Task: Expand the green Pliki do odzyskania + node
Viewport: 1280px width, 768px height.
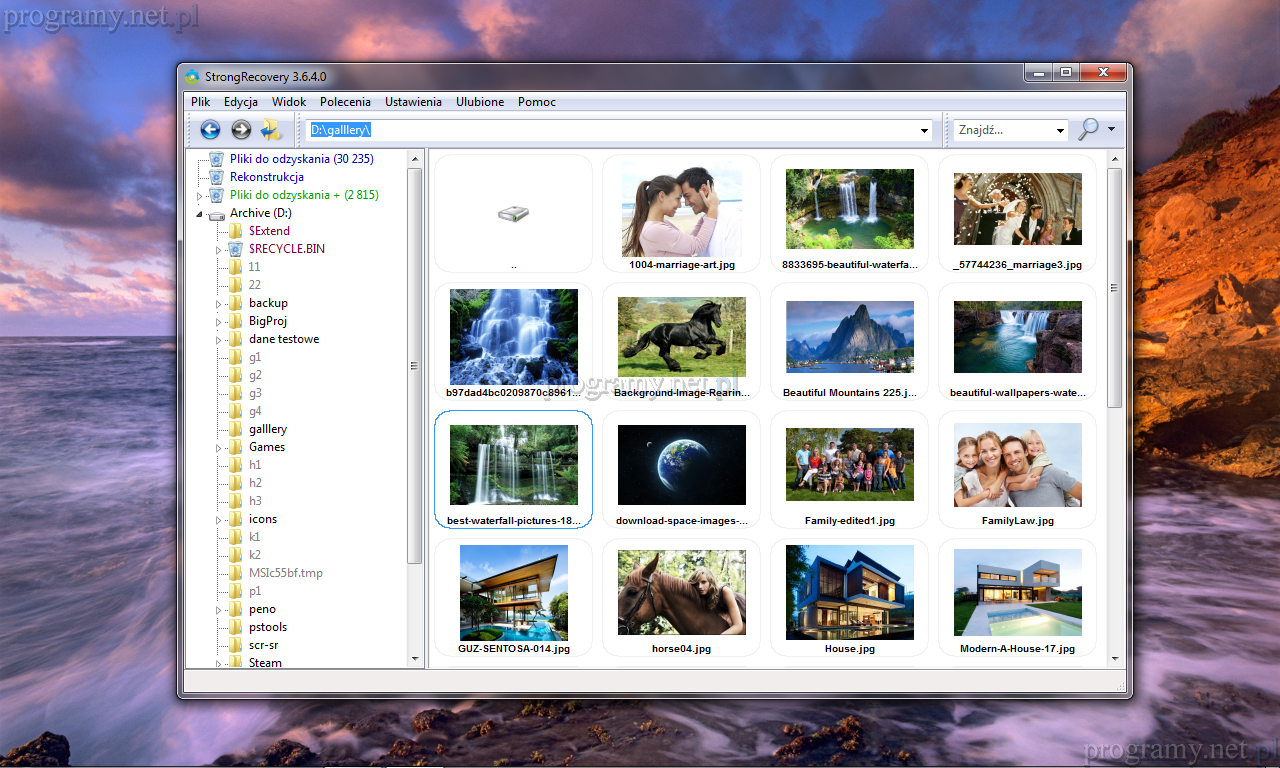Action: [x=199, y=196]
